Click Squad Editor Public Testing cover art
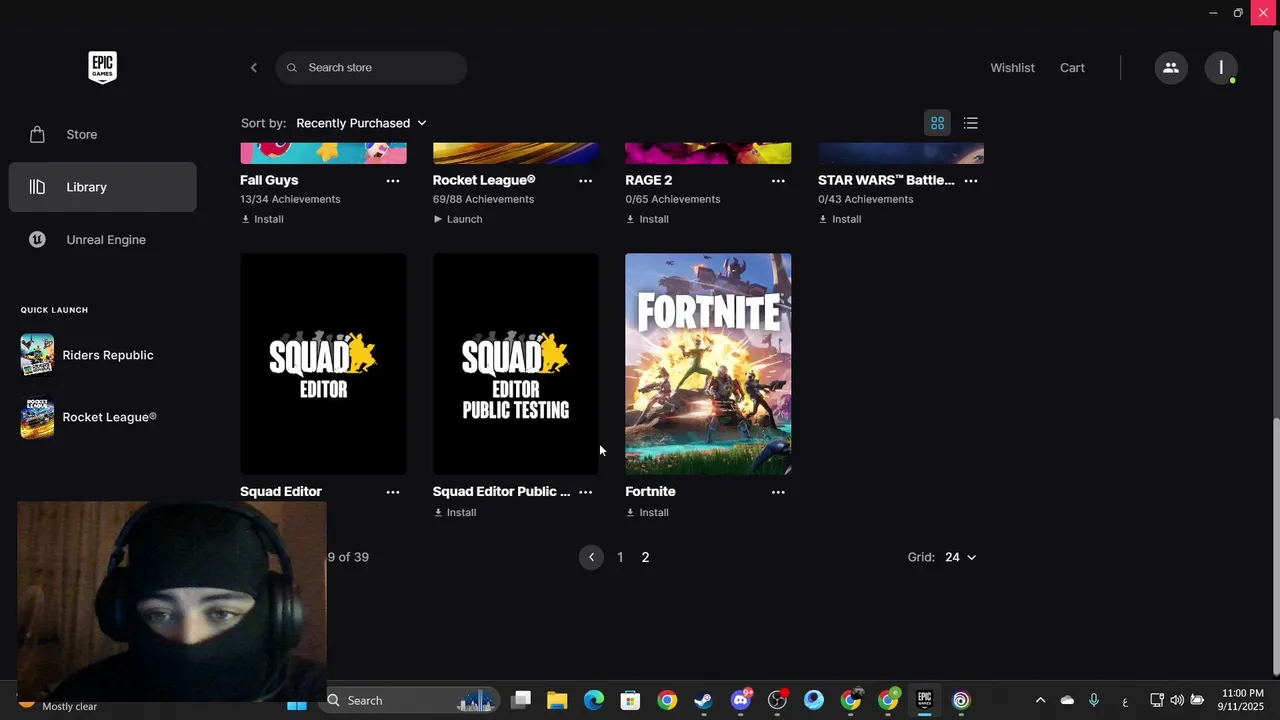Screen dimensions: 1280x720 (x=516, y=364)
